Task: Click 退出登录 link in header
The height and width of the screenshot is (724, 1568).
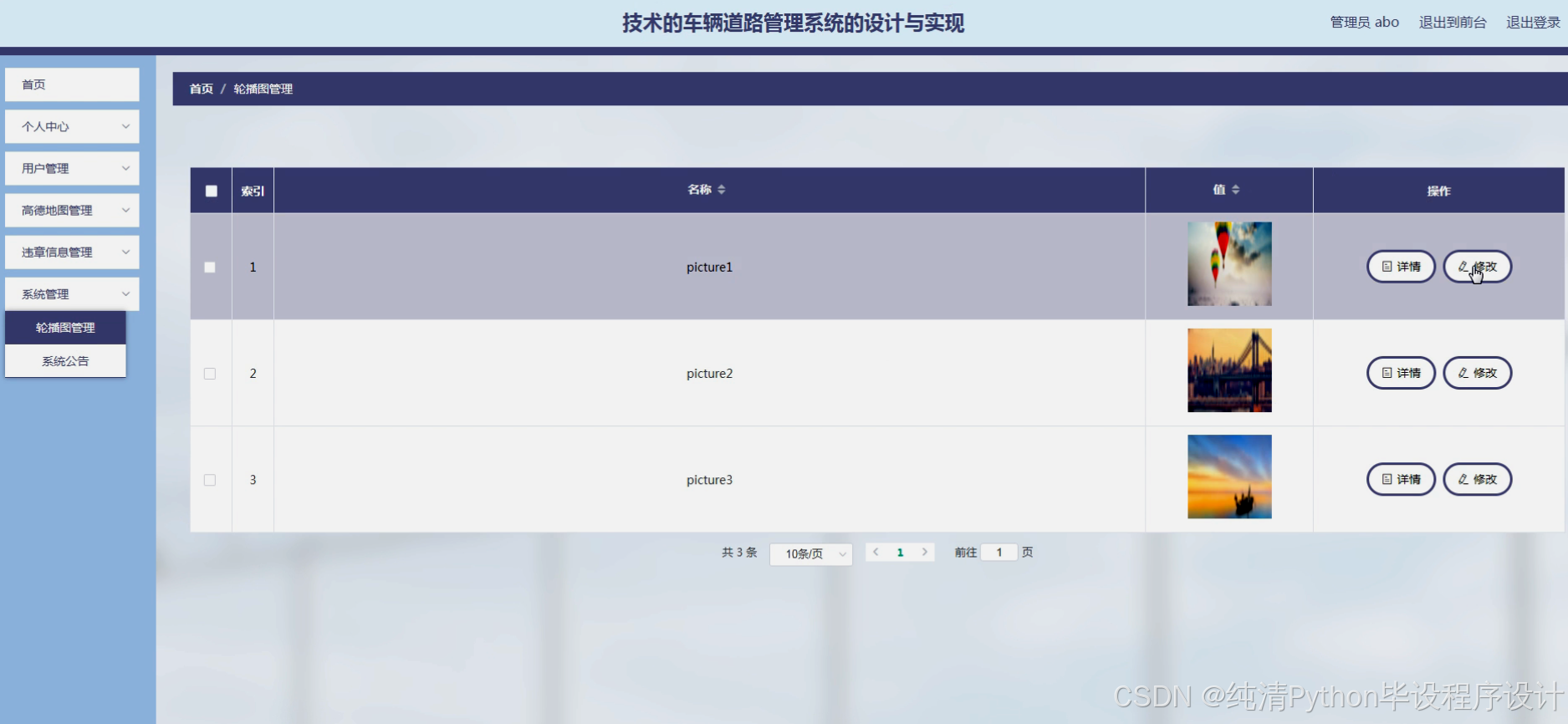Action: (x=1533, y=23)
